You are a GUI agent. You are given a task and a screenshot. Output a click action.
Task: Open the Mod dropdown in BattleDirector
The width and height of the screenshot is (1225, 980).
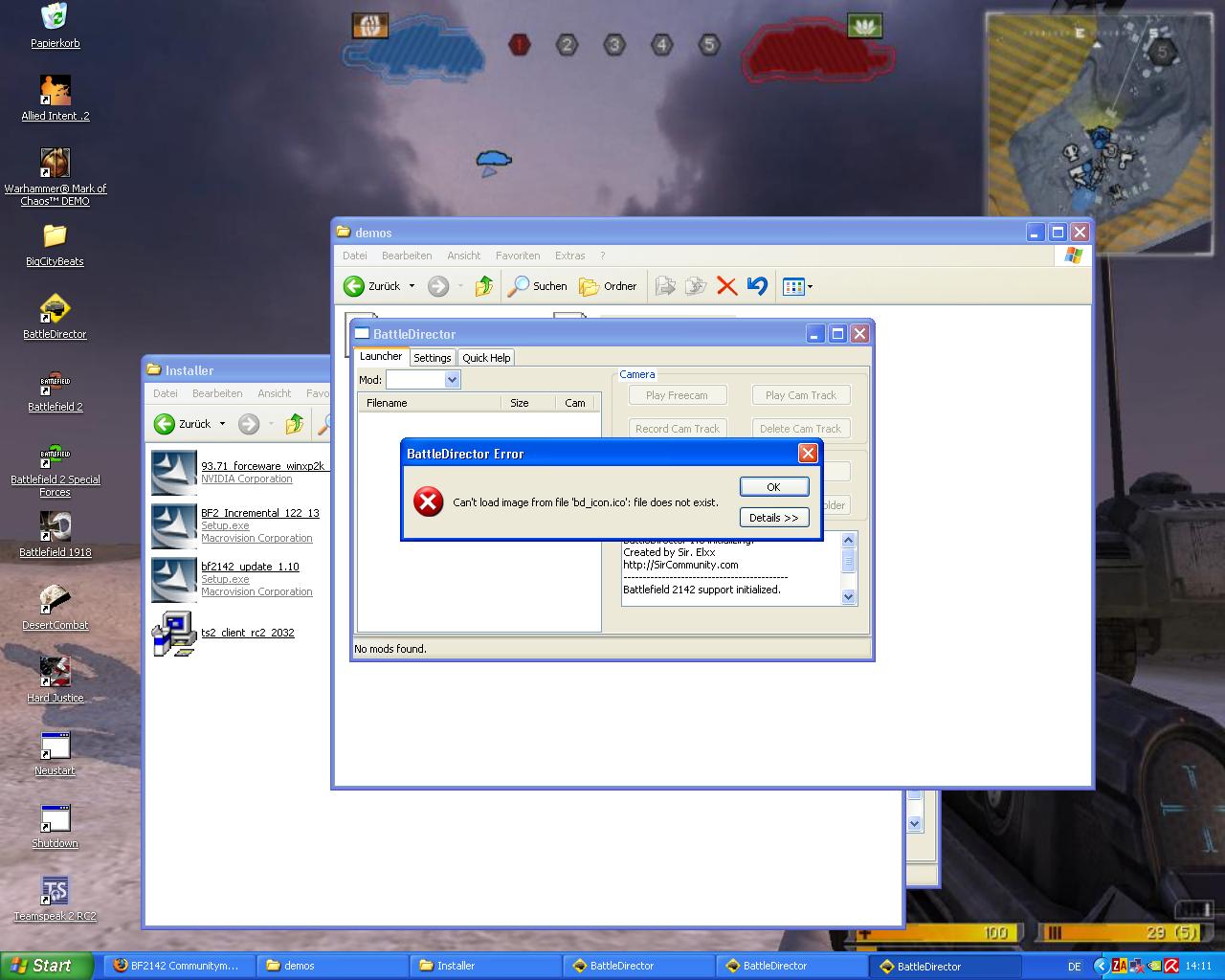coord(452,380)
